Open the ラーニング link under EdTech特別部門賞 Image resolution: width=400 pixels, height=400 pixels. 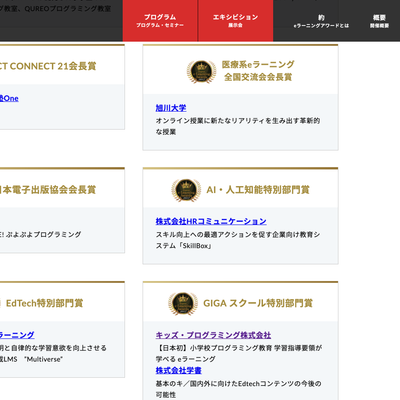[x=17, y=335]
